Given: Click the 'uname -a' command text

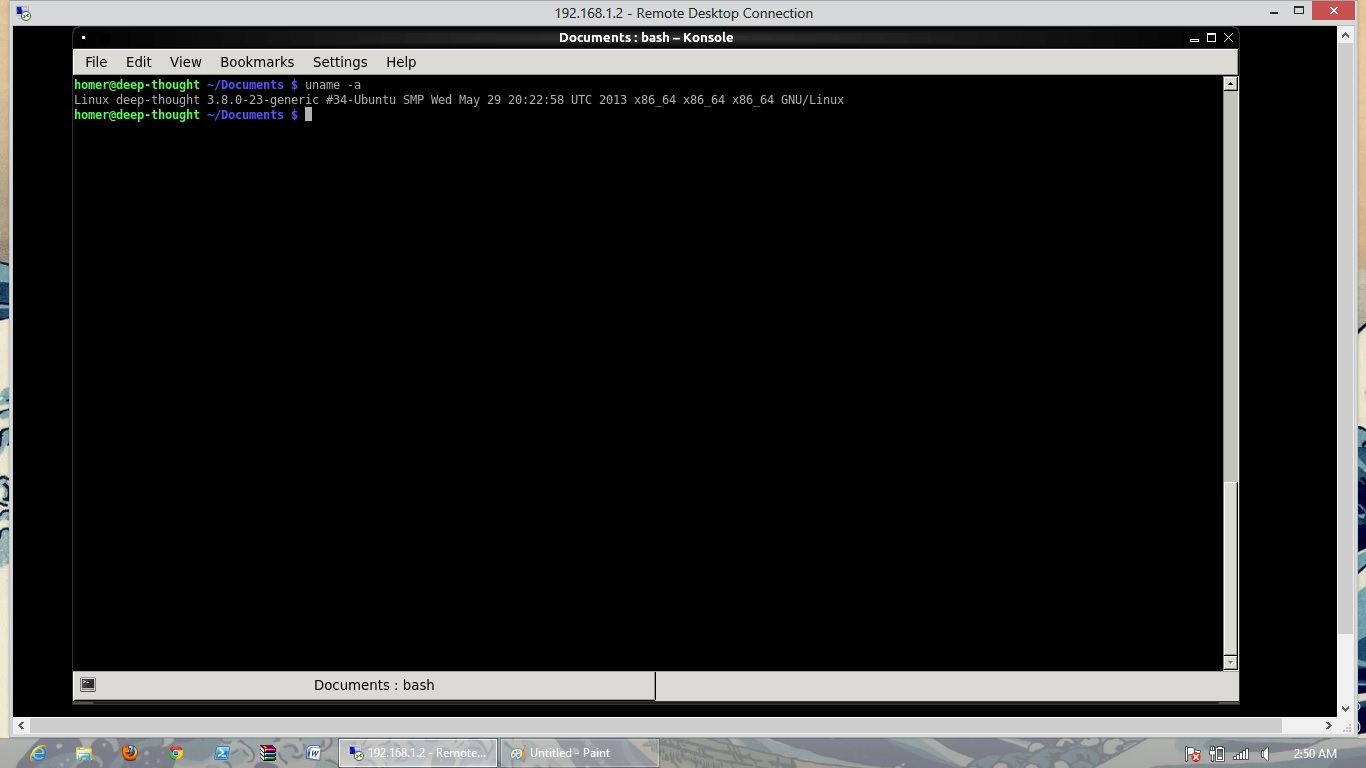Looking at the screenshot, I should pyautogui.click(x=333, y=85).
